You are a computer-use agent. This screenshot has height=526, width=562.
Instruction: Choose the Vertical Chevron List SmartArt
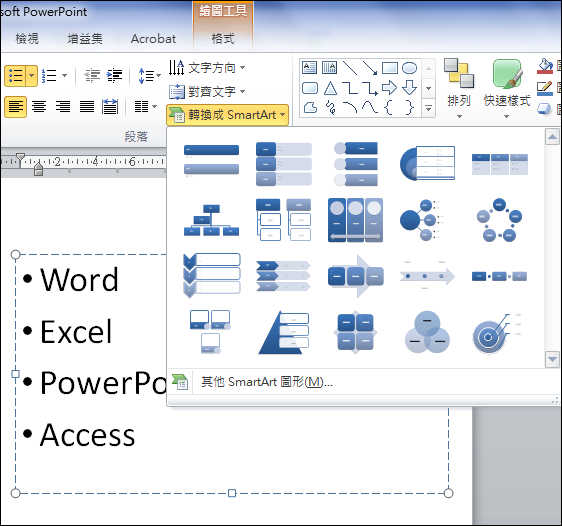[x=211, y=276]
